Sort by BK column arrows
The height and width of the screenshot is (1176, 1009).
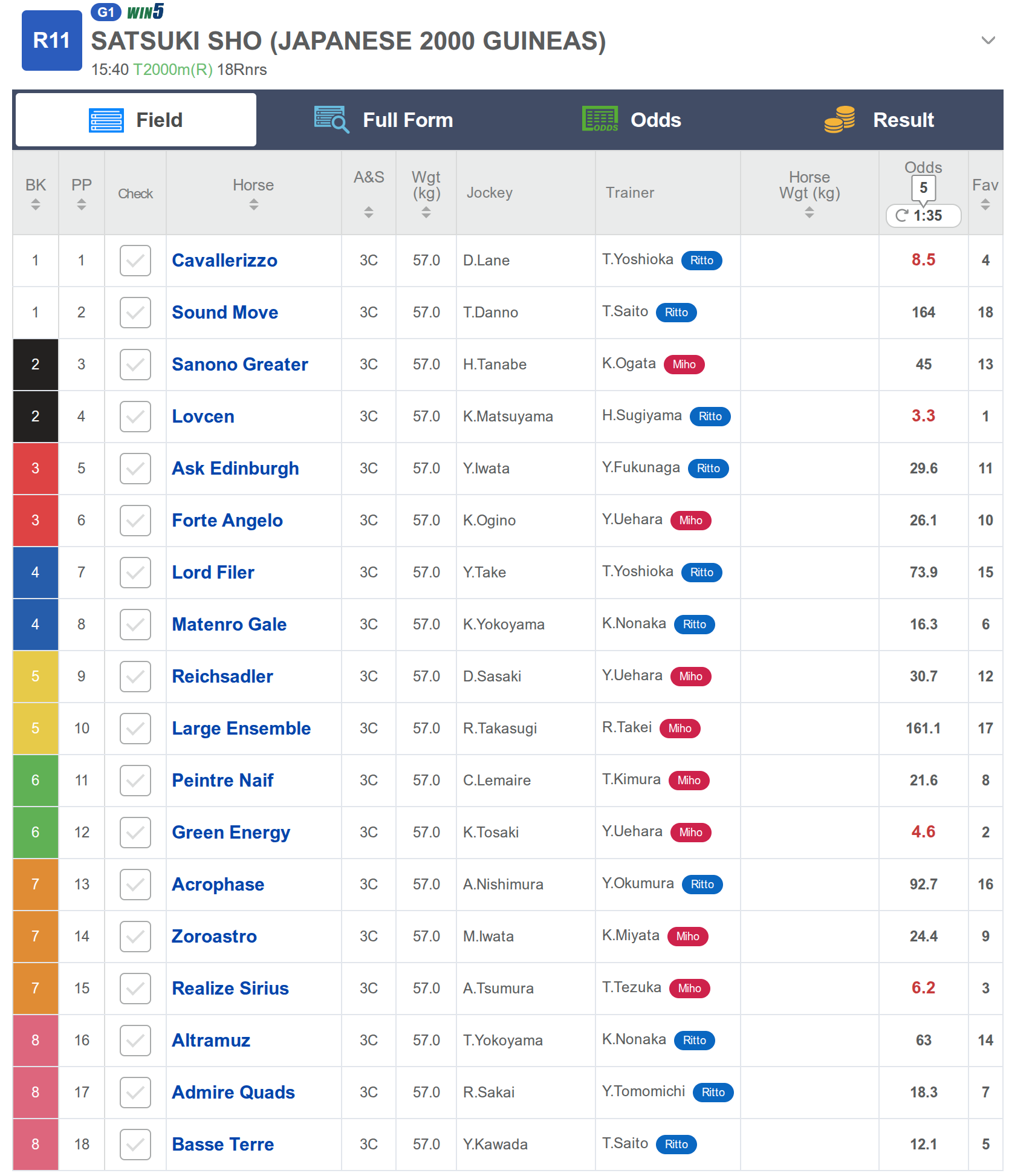point(36,204)
